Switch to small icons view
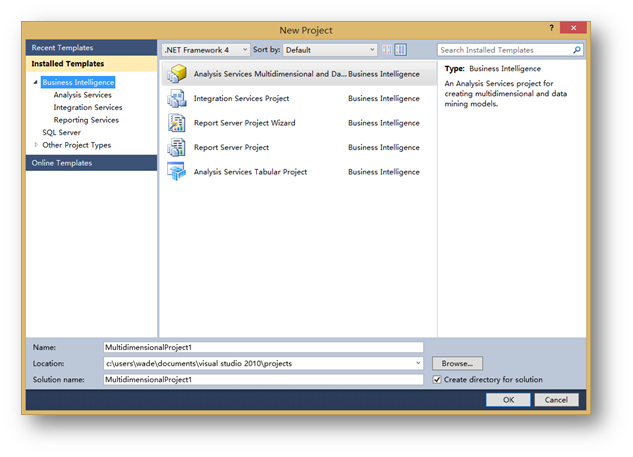 (387, 50)
